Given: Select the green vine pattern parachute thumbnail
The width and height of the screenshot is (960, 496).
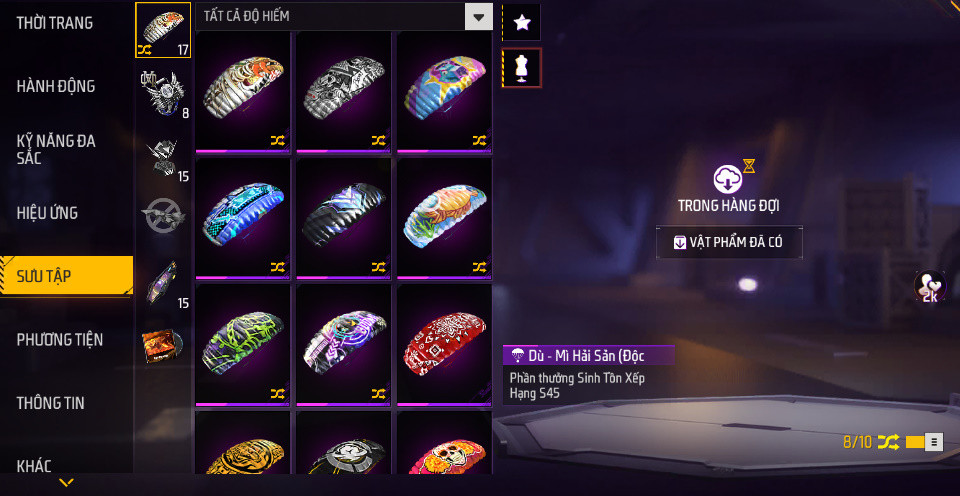Looking at the screenshot, I should pos(243,344).
